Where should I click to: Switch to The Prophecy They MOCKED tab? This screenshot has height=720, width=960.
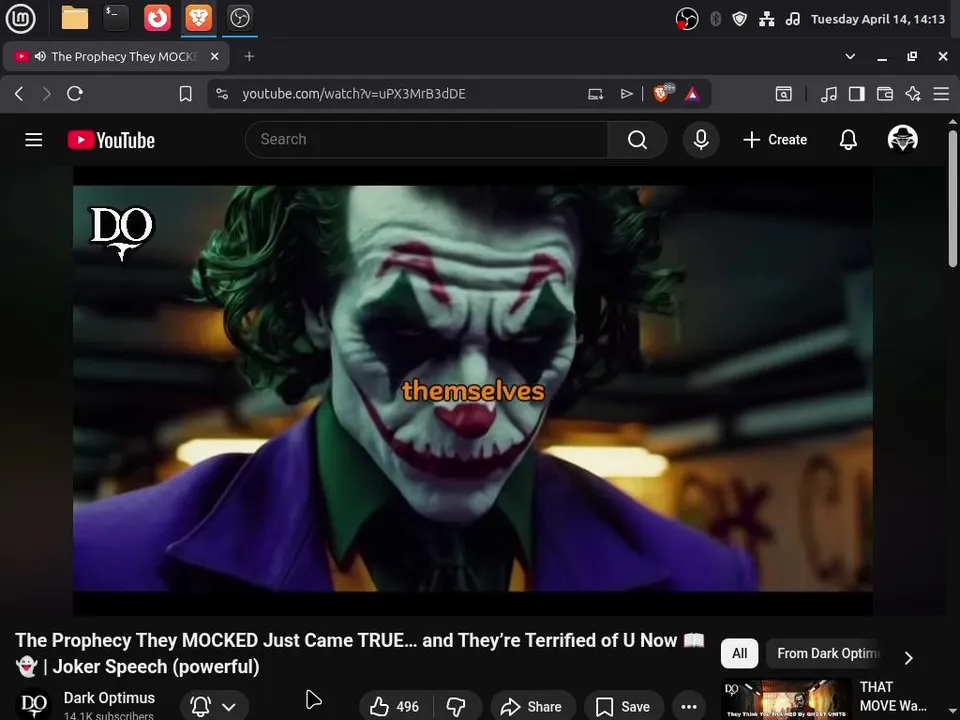pyautogui.click(x=116, y=56)
